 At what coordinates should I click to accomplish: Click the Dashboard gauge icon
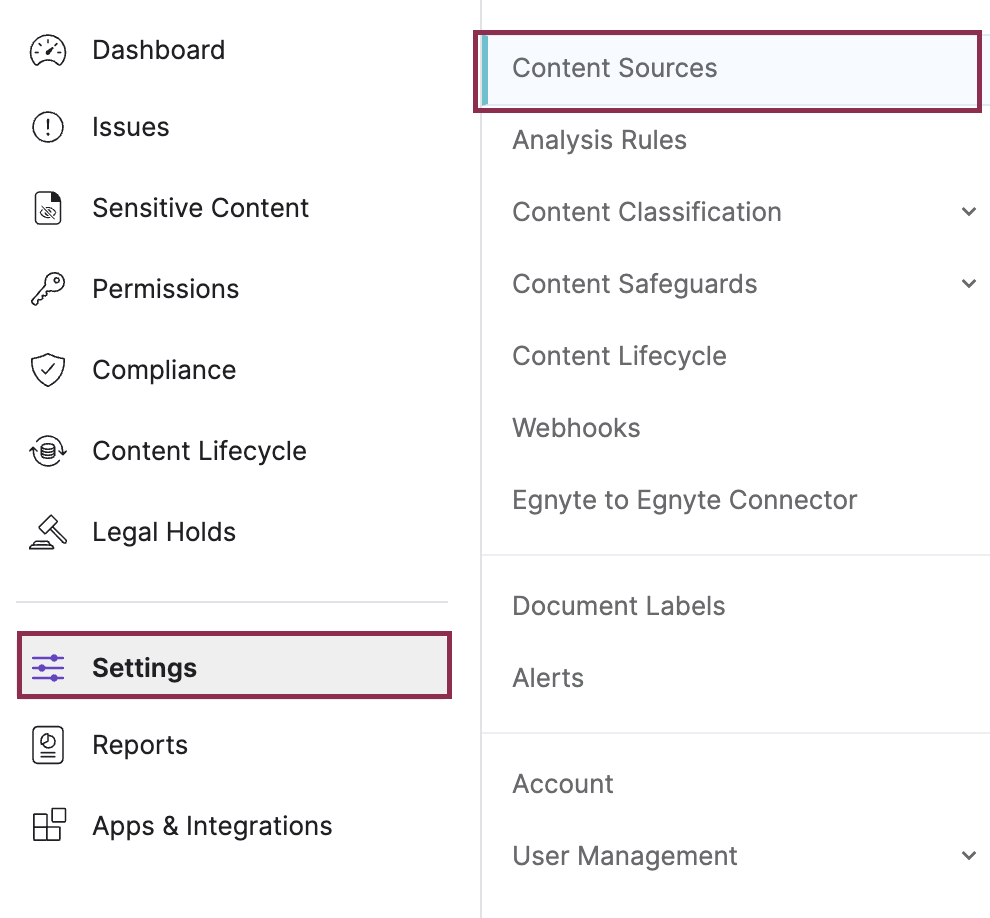tap(48, 50)
